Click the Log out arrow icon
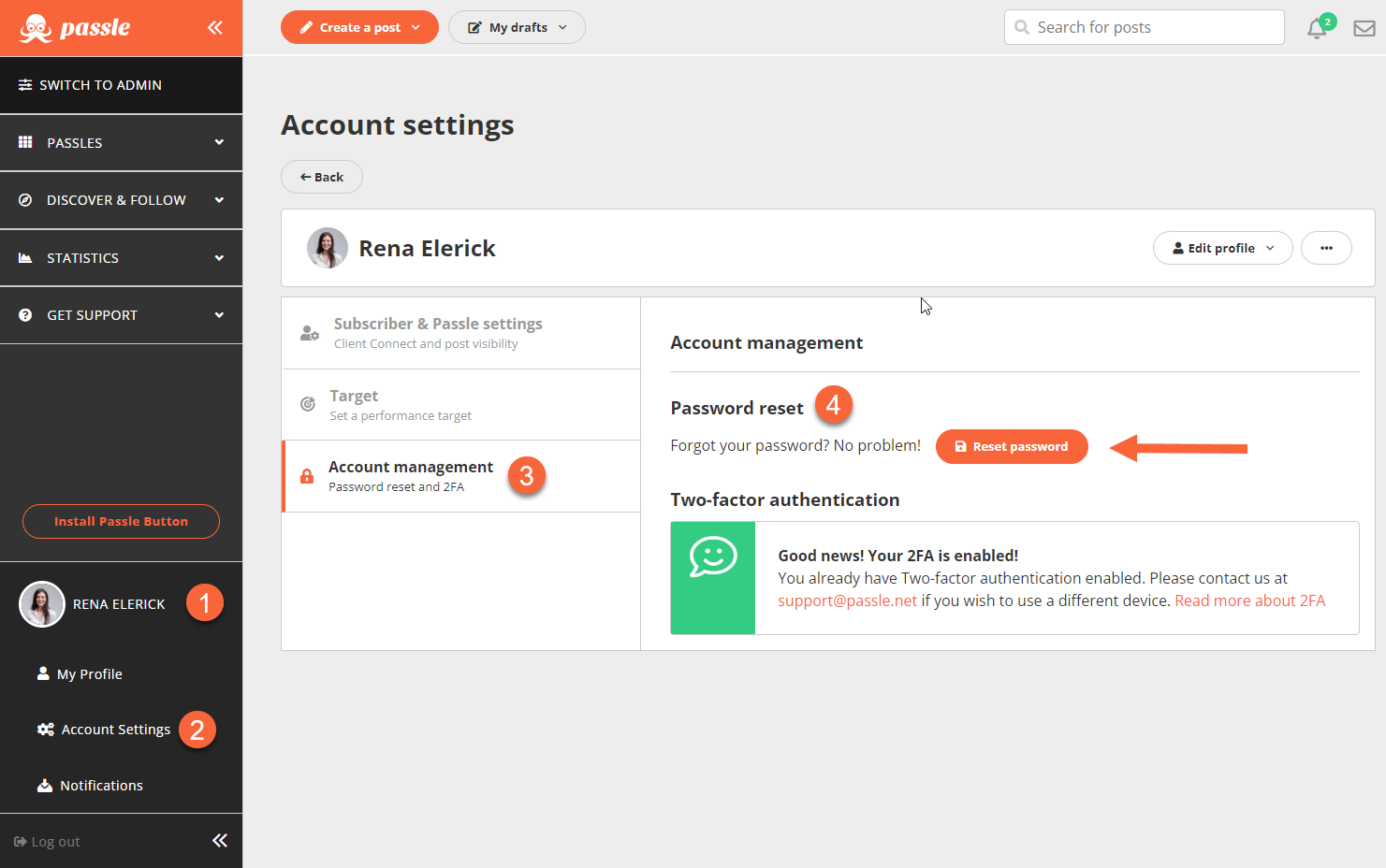 (x=21, y=842)
